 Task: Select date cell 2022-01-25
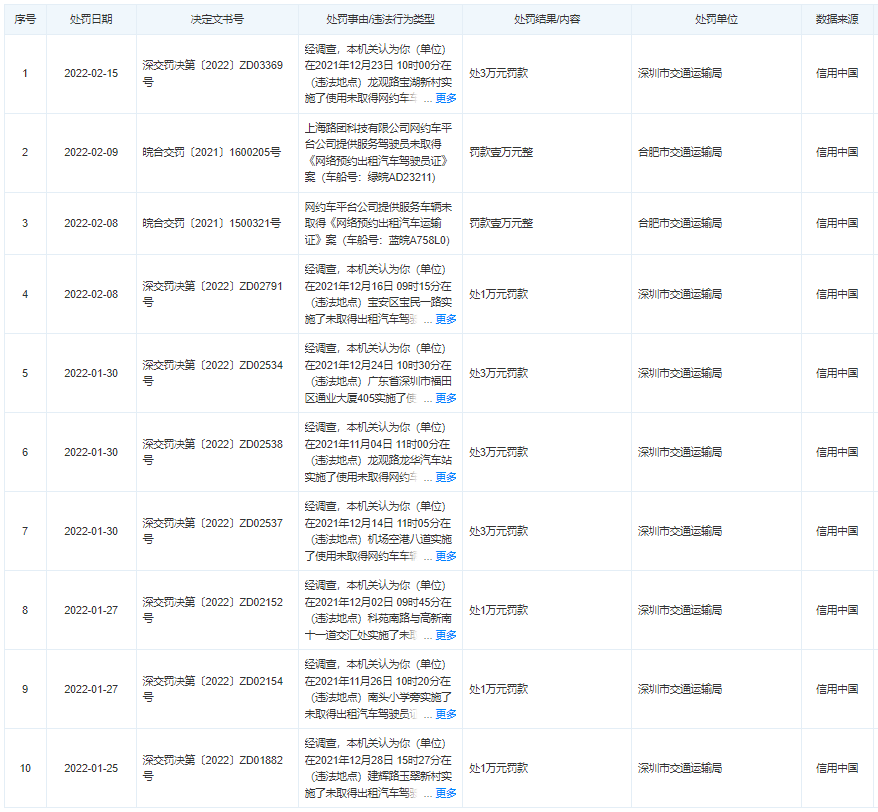tap(91, 768)
